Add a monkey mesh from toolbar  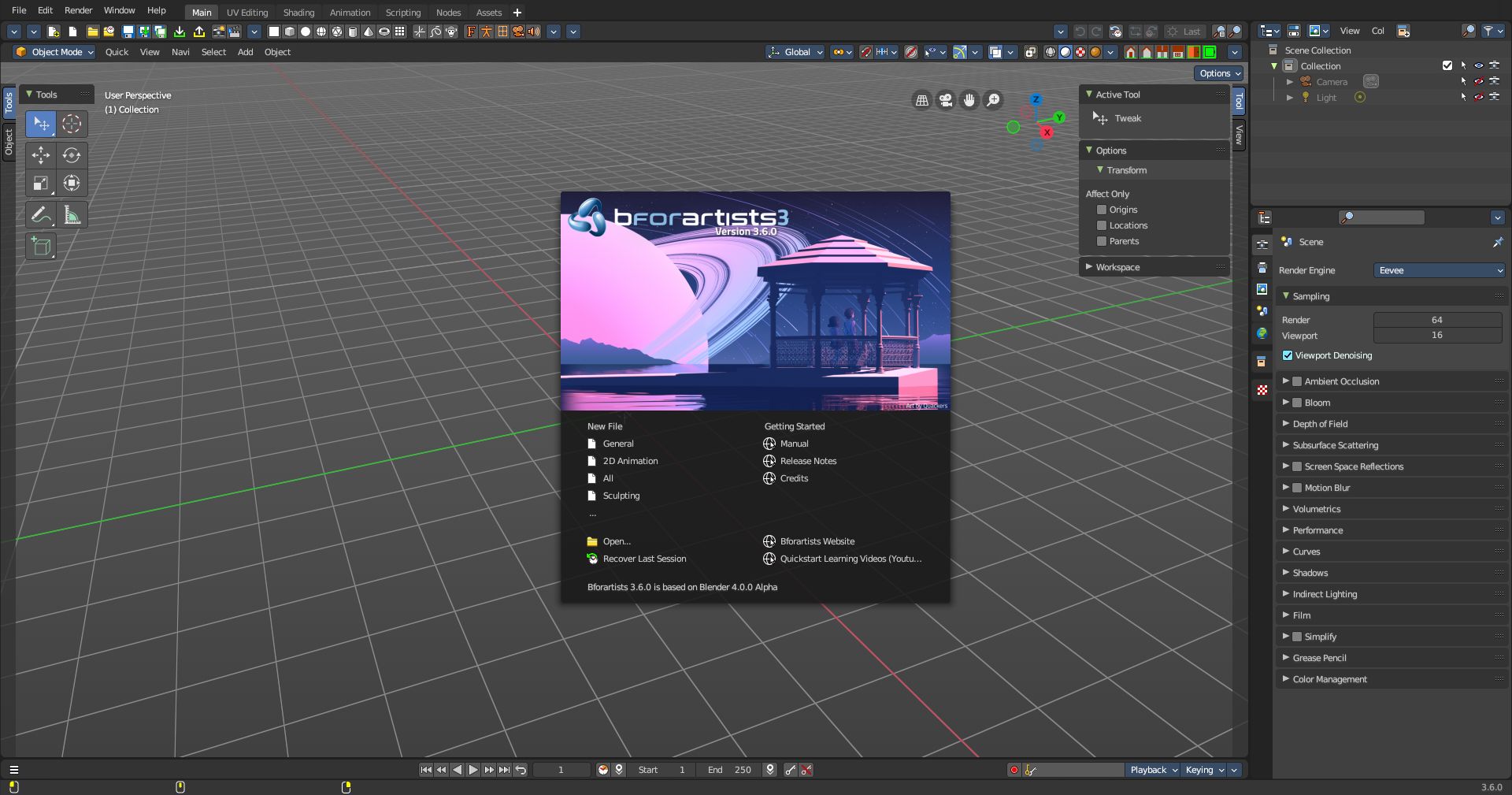pos(451,32)
